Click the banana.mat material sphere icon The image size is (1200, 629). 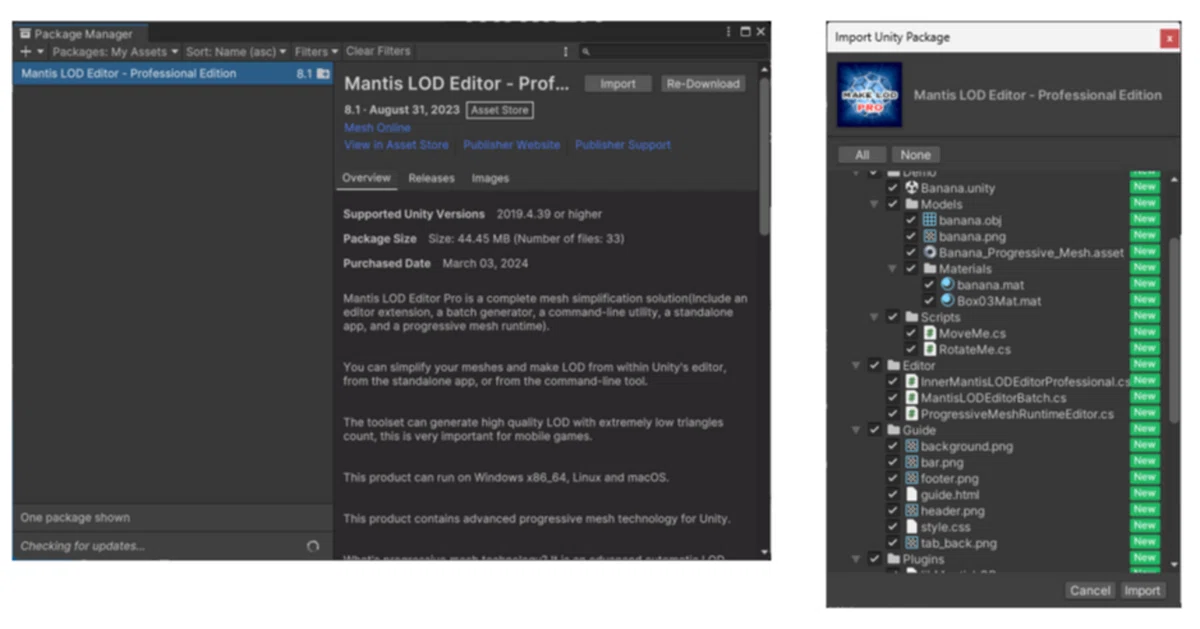click(x=947, y=285)
